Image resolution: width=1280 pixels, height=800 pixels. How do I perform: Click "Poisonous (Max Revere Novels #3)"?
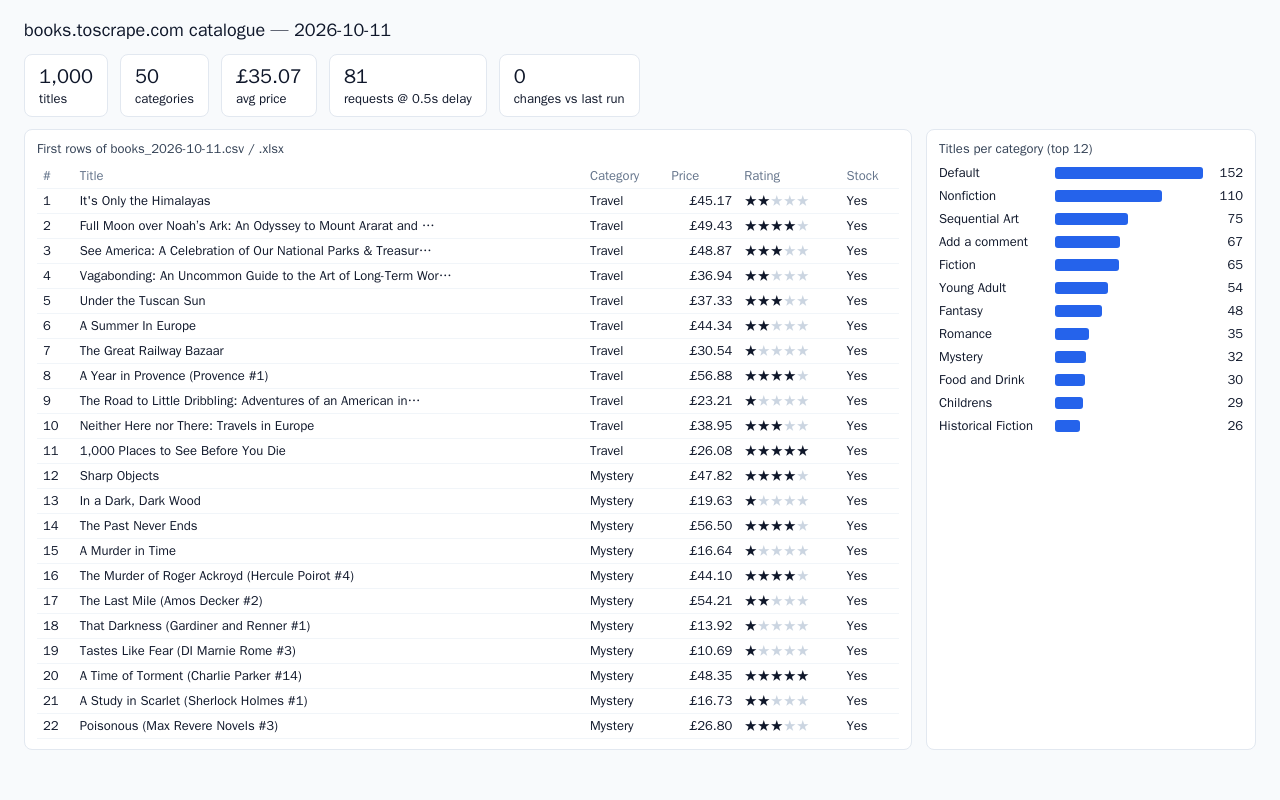pyautogui.click(x=179, y=726)
